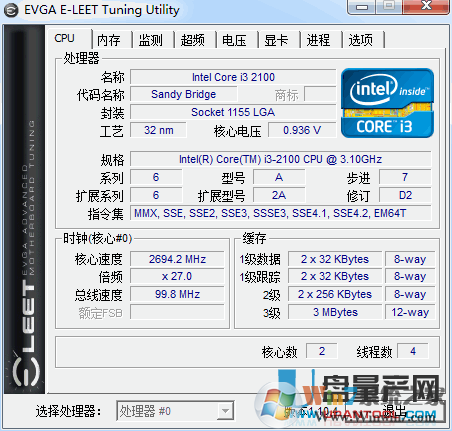Expand the 处理器 #0 selector dropdown
452x431 pixels.
pyautogui.click(x=225, y=411)
